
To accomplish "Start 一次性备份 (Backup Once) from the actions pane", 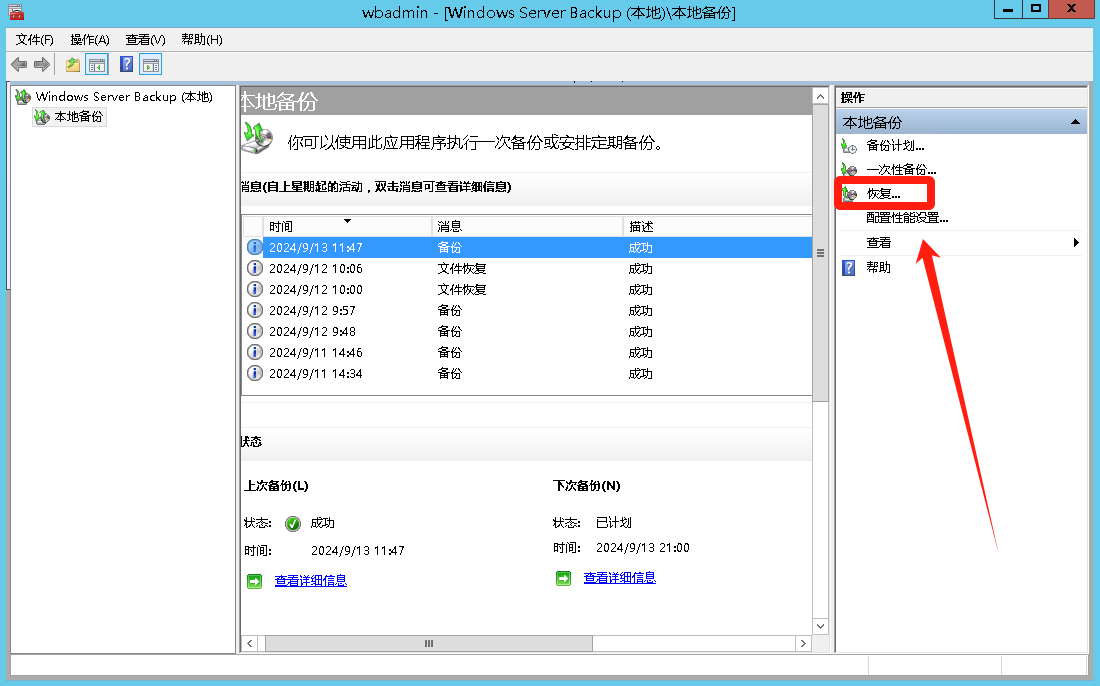I will coord(900,170).
